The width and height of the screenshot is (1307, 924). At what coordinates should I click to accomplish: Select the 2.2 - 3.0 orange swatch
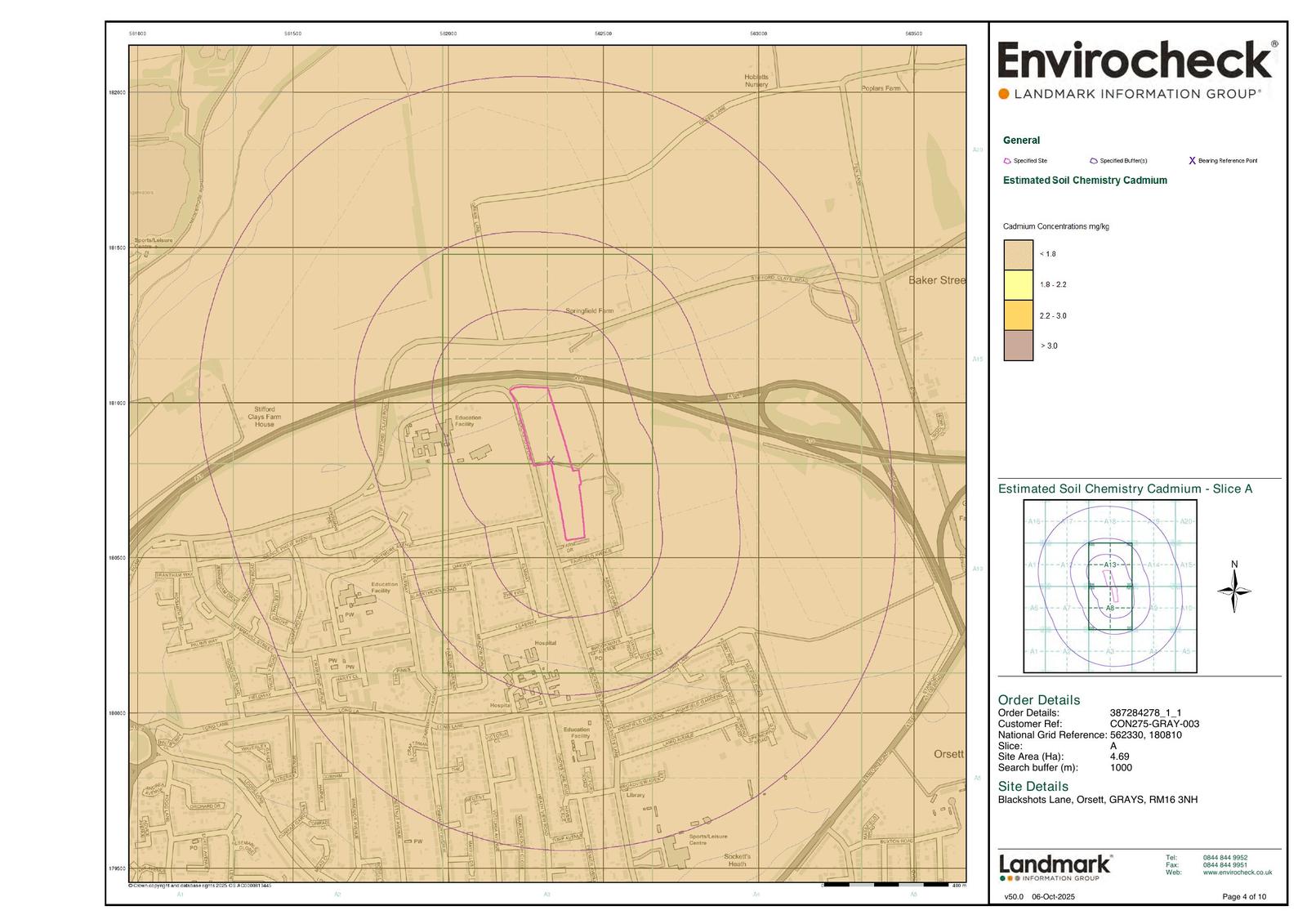[x=1019, y=315]
